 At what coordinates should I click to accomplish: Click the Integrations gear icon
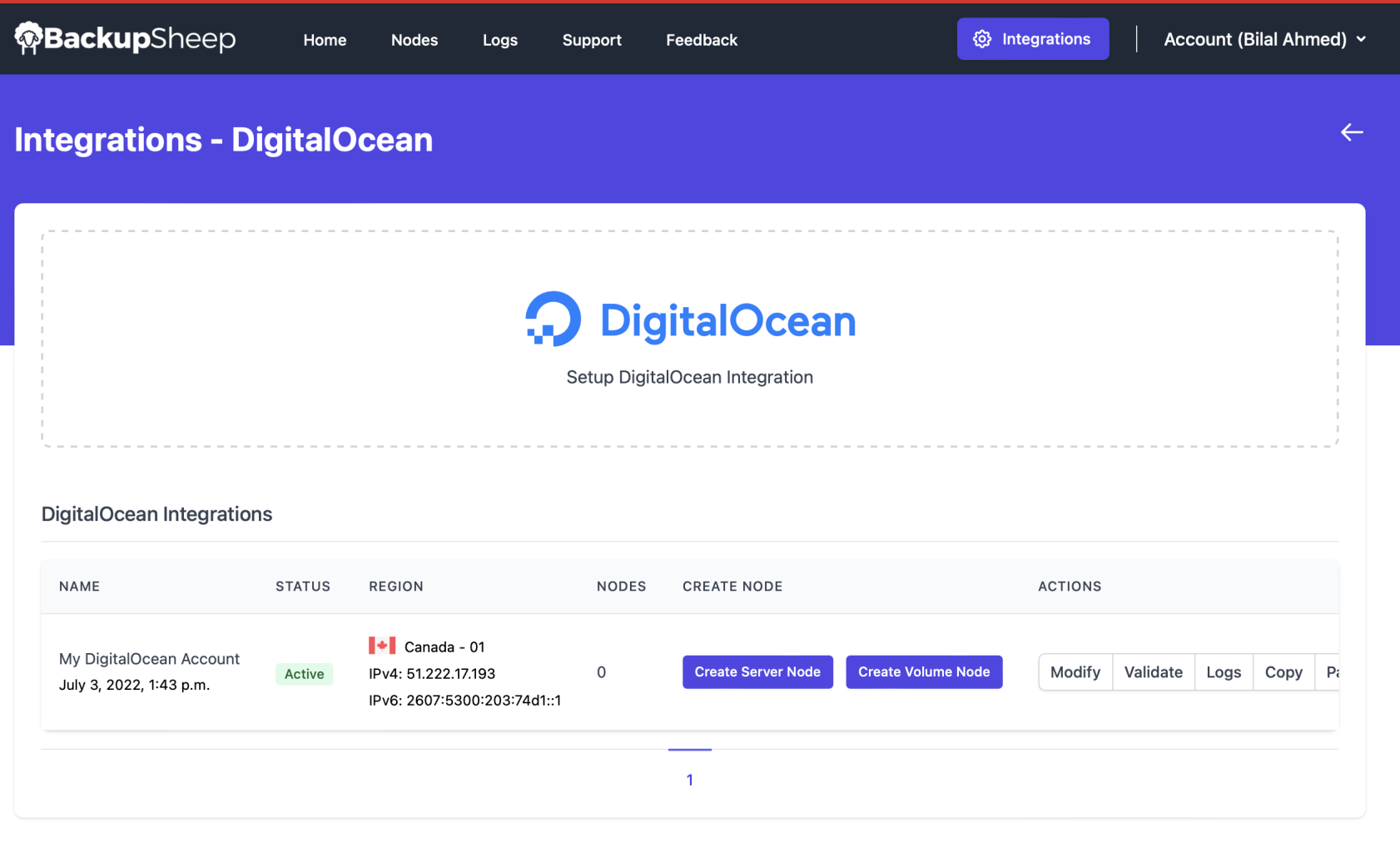[982, 39]
